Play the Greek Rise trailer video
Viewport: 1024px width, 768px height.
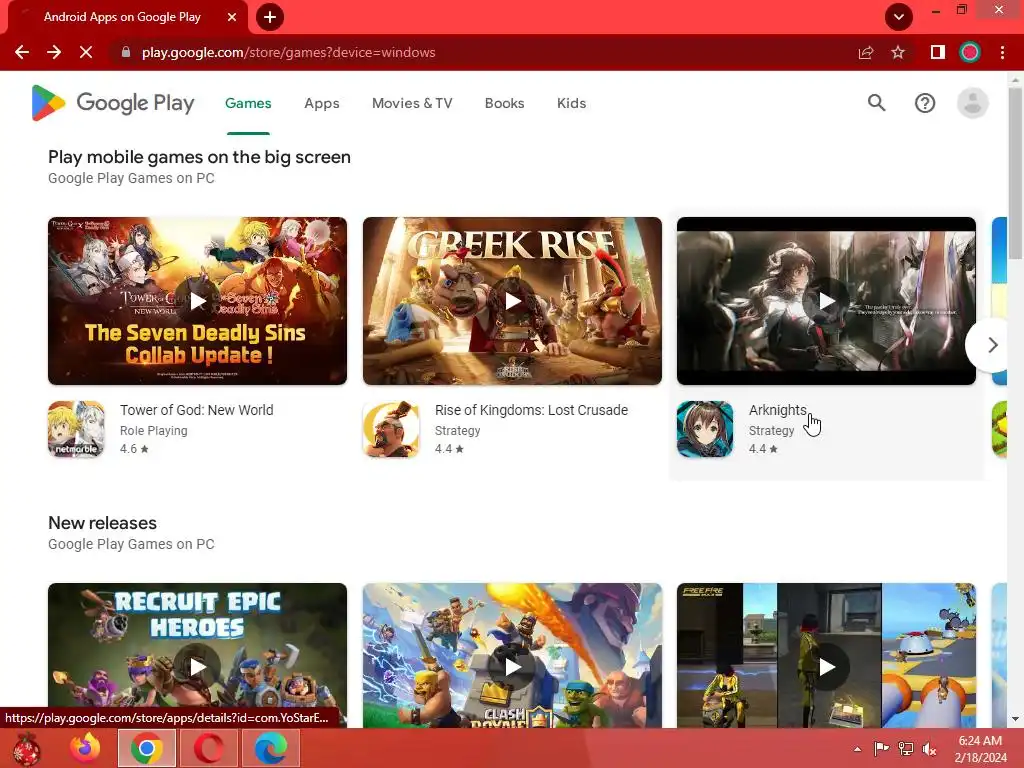click(513, 301)
